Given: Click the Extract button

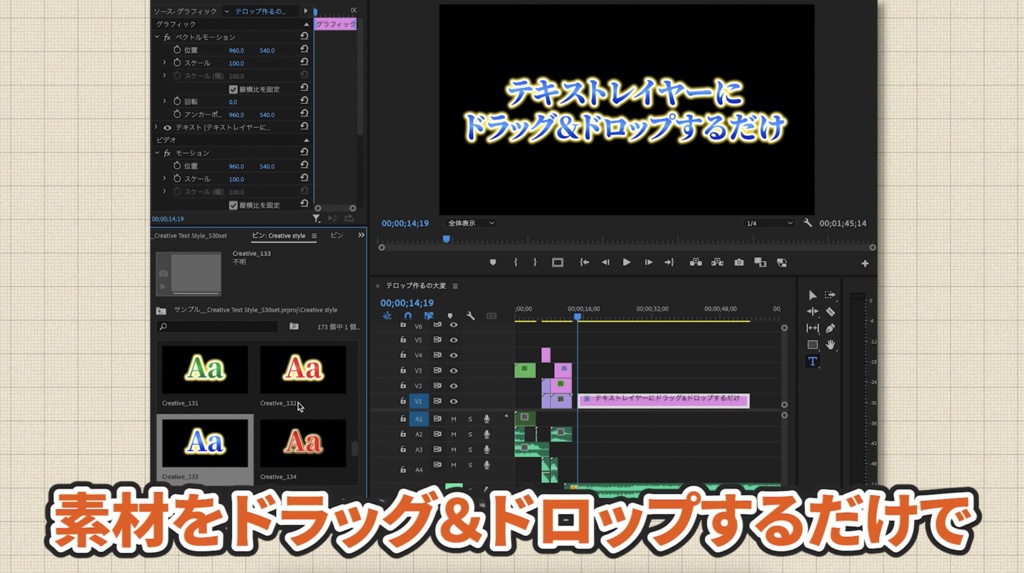Looking at the screenshot, I should (717, 263).
